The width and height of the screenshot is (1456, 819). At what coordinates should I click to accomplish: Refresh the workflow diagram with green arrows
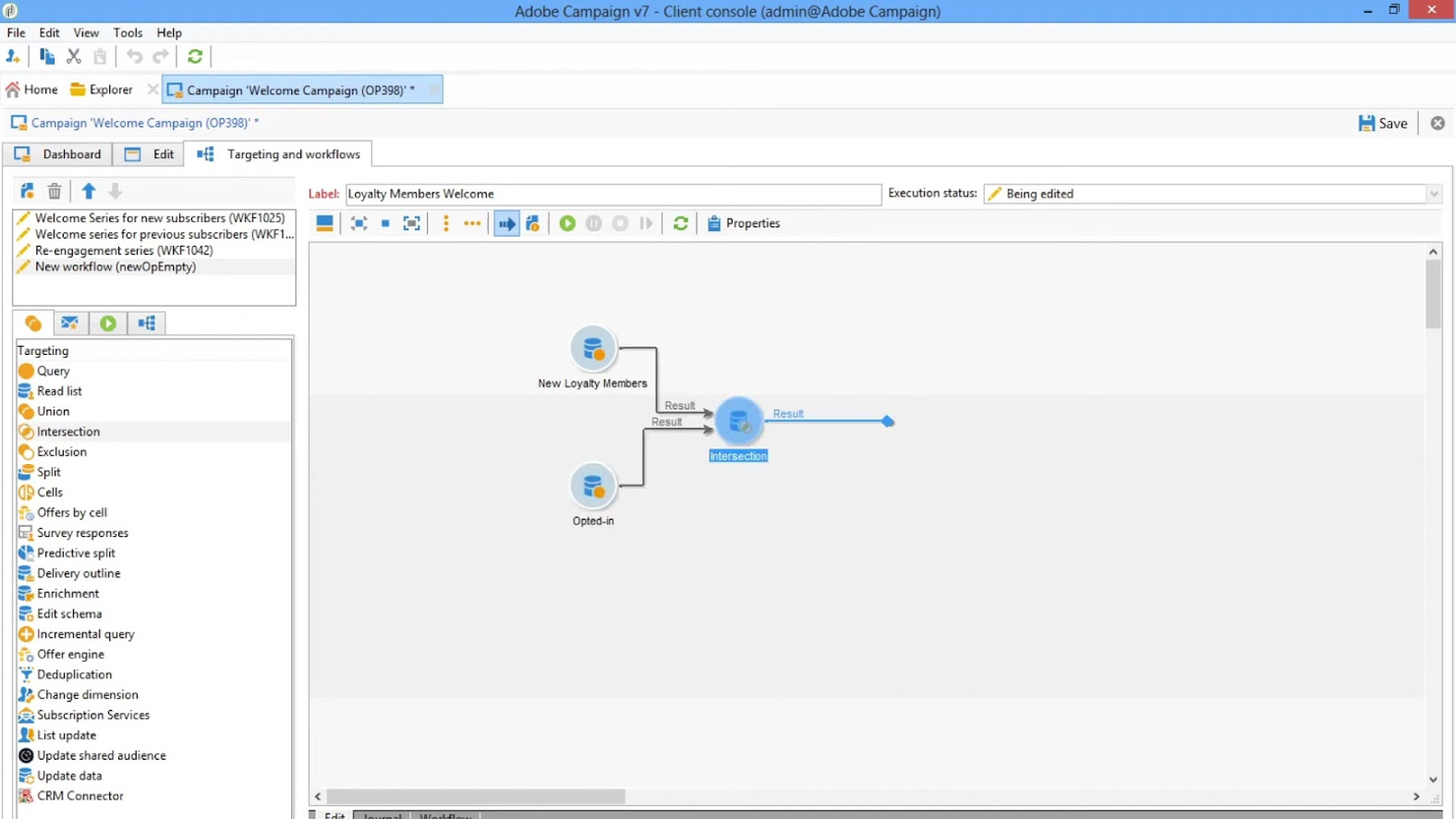(x=681, y=223)
